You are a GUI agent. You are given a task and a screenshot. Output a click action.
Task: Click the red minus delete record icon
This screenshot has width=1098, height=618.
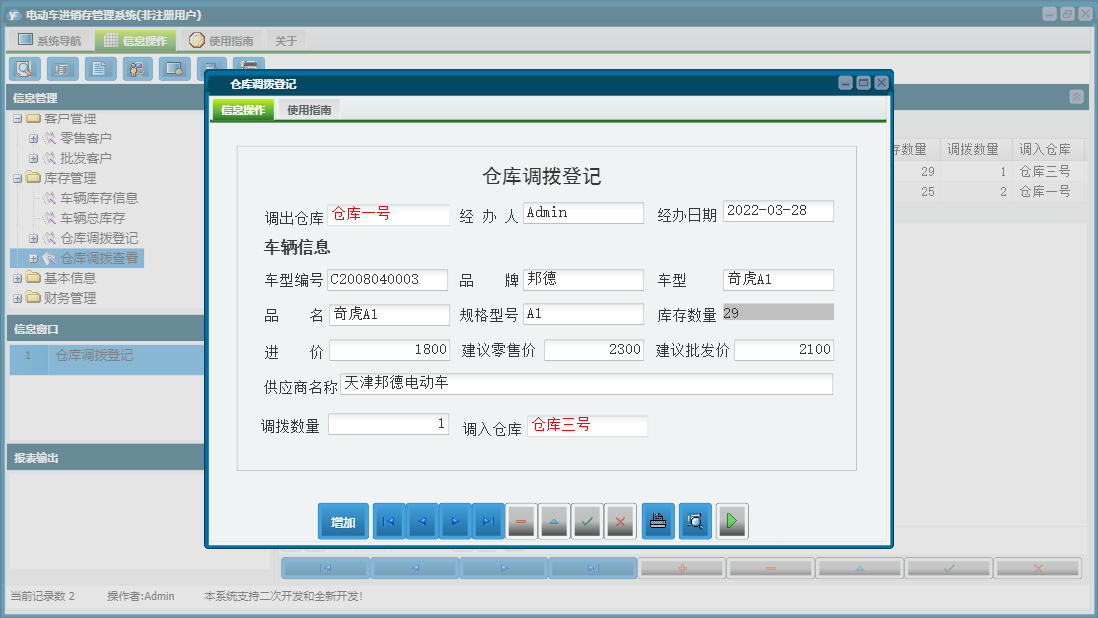[521, 521]
